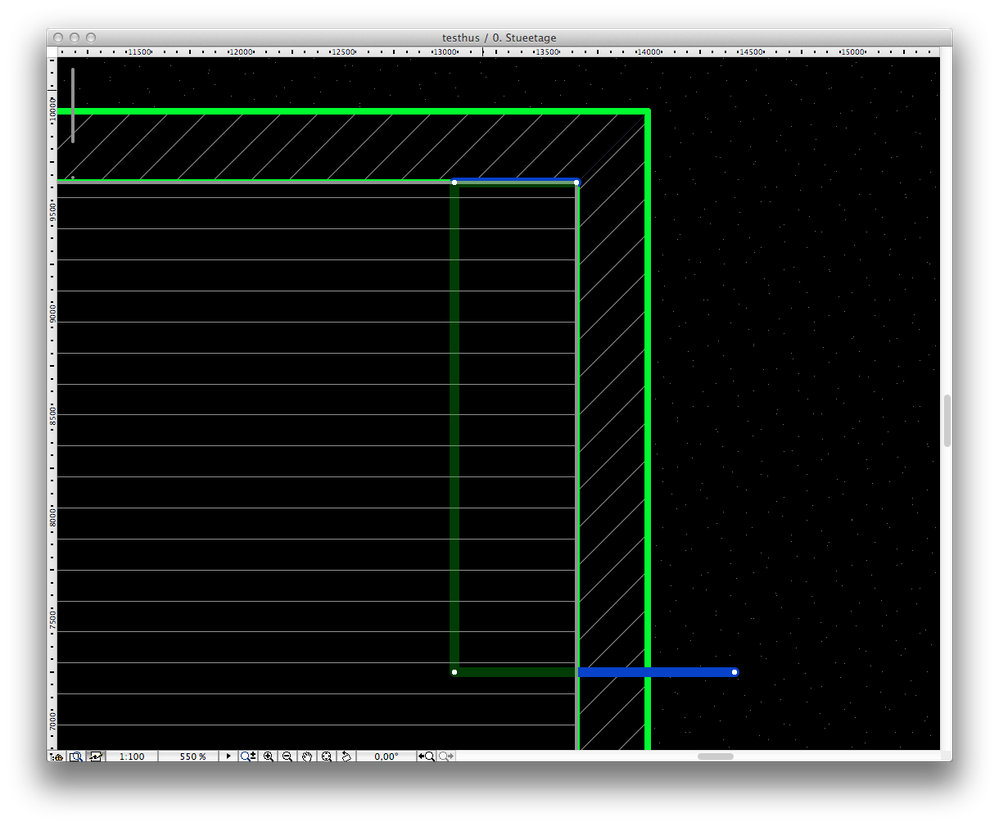Click the 1:100 scale field
Image resolution: width=999 pixels, height=826 pixels.
(x=132, y=757)
